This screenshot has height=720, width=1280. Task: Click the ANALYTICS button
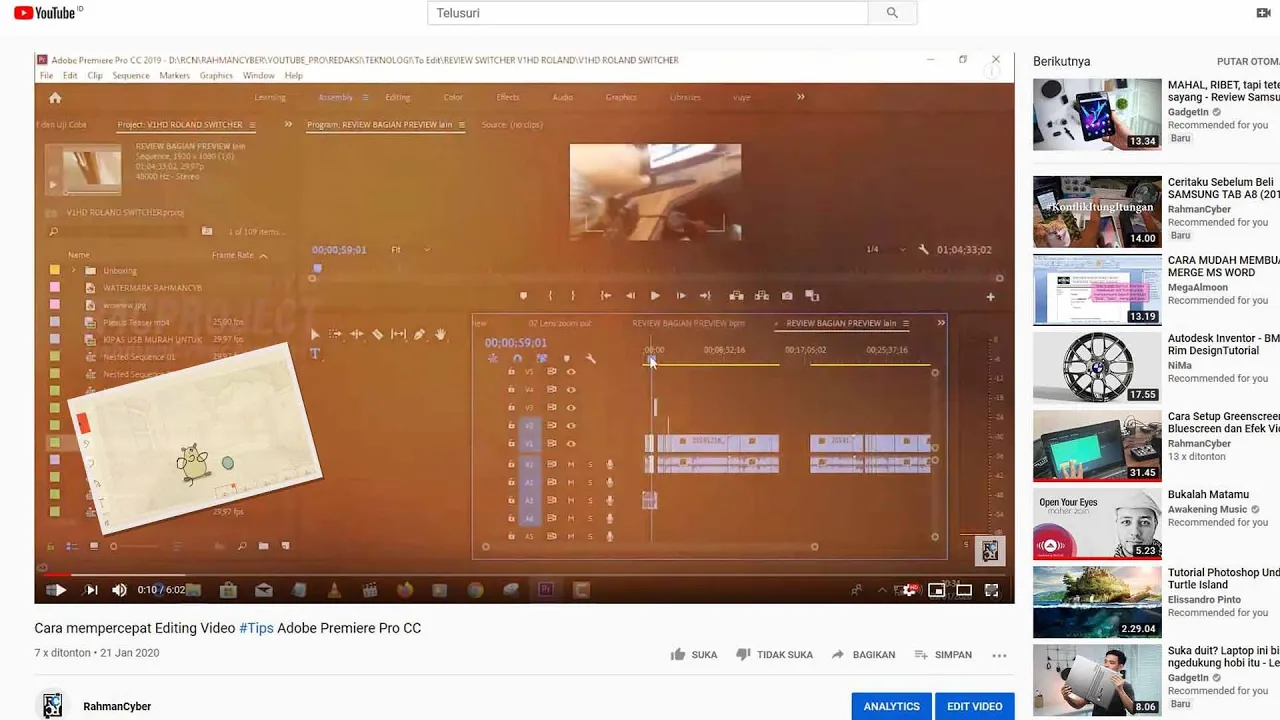pyautogui.click(x=892, y=706)
